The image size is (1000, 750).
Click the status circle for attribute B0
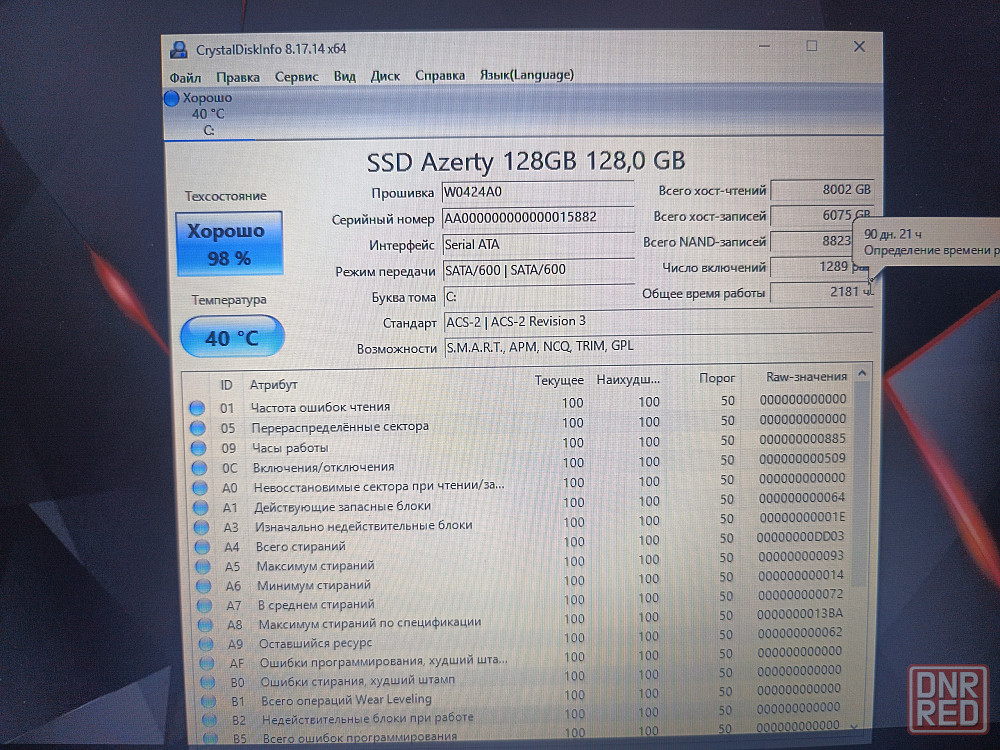pos(207,682)
